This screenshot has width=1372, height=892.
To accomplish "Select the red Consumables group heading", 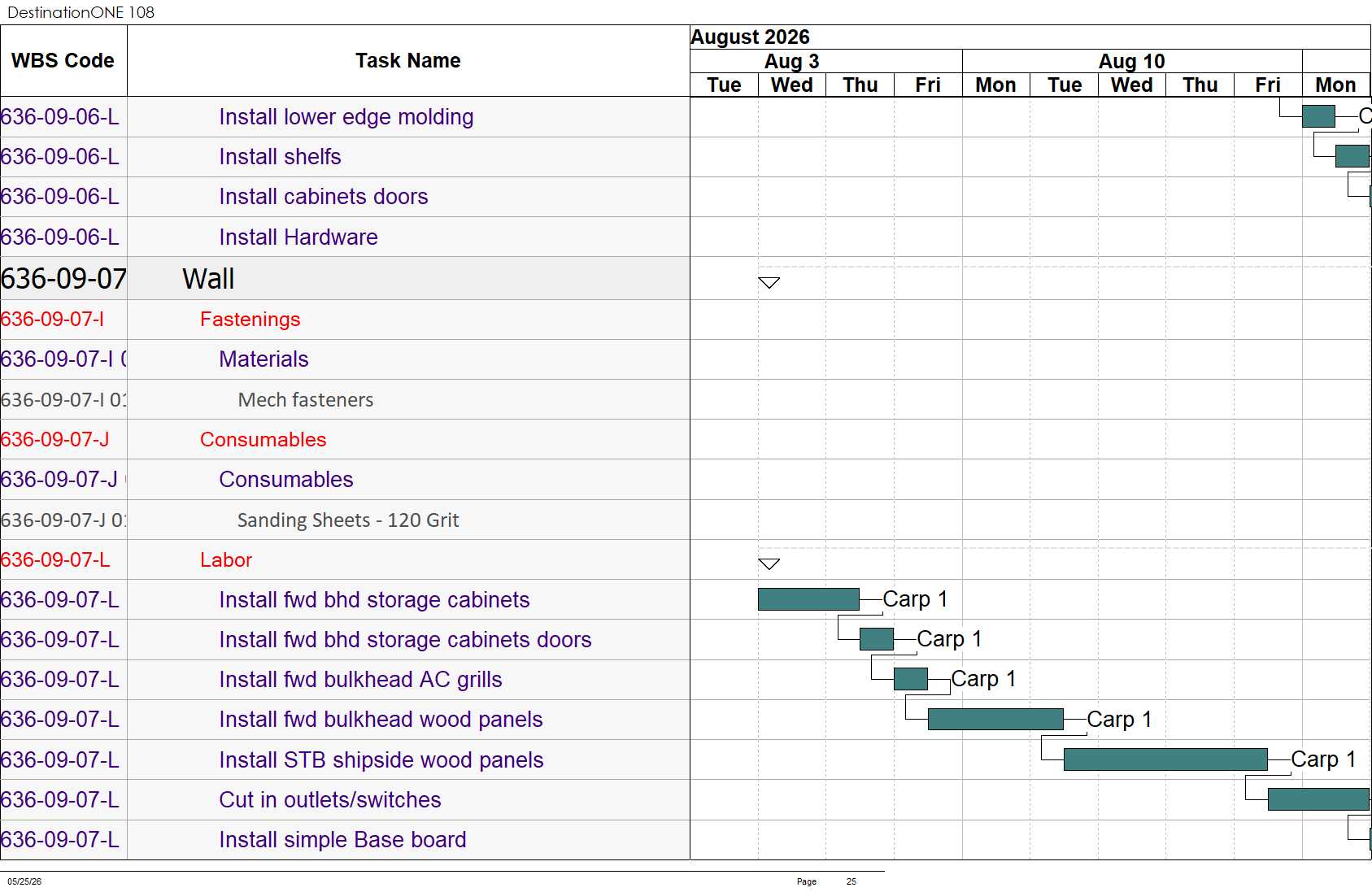I will point(264,440).
